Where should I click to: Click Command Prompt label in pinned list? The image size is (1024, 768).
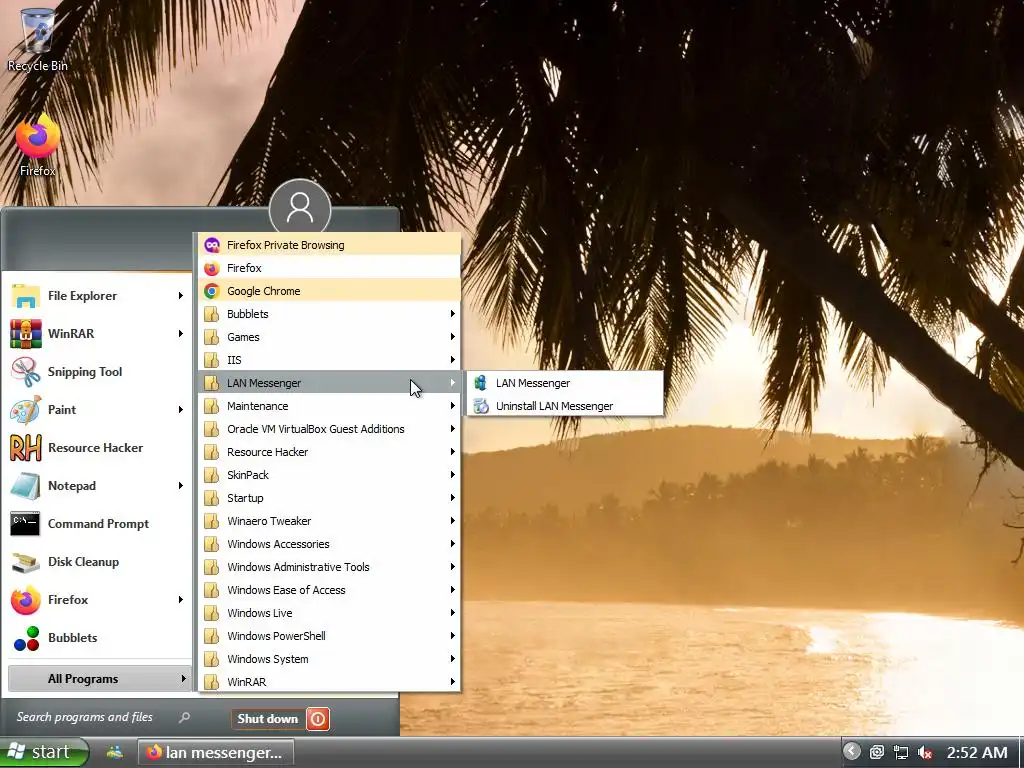[98, 524]
